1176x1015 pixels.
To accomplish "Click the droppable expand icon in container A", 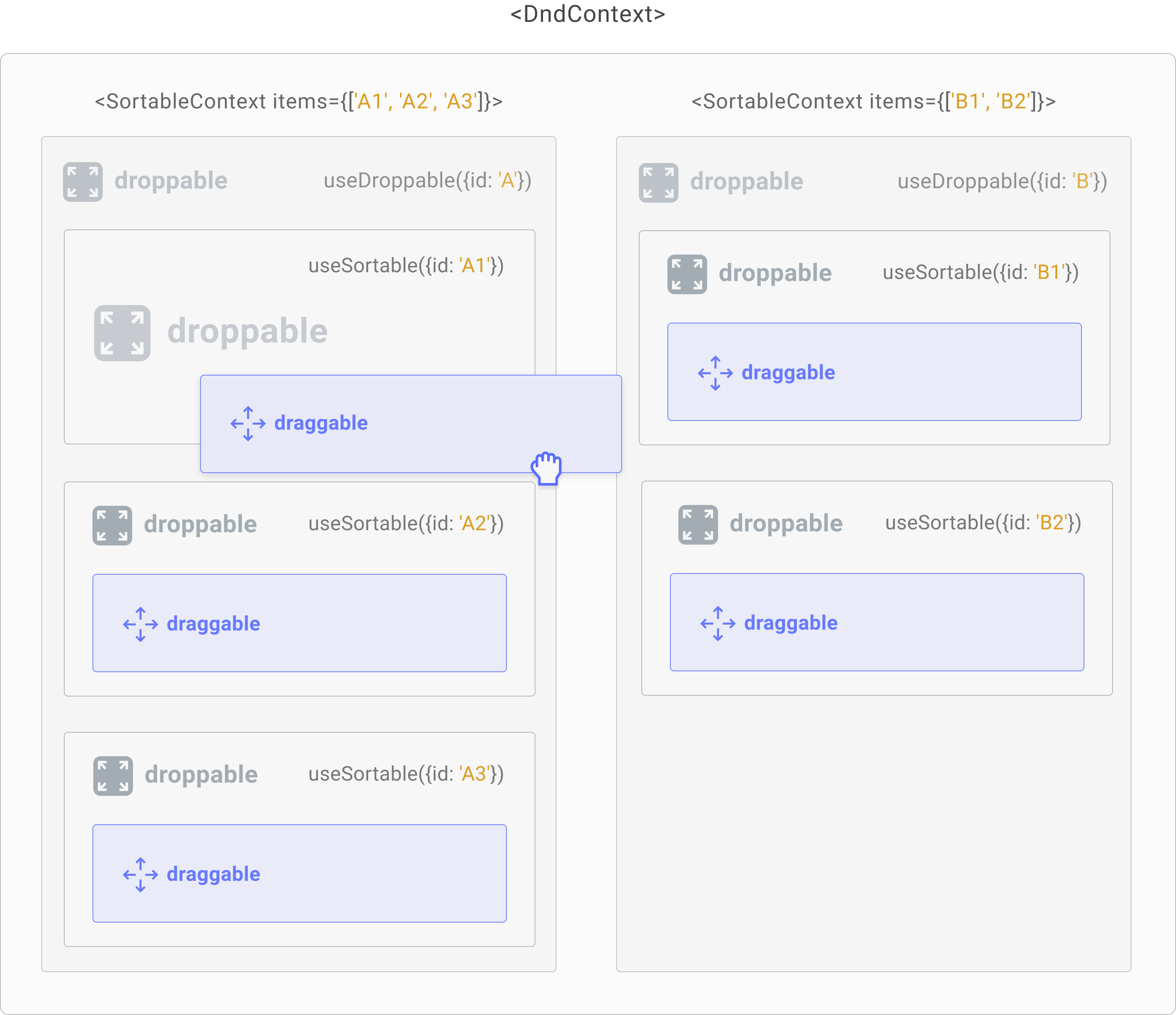I will pos(83,182).
